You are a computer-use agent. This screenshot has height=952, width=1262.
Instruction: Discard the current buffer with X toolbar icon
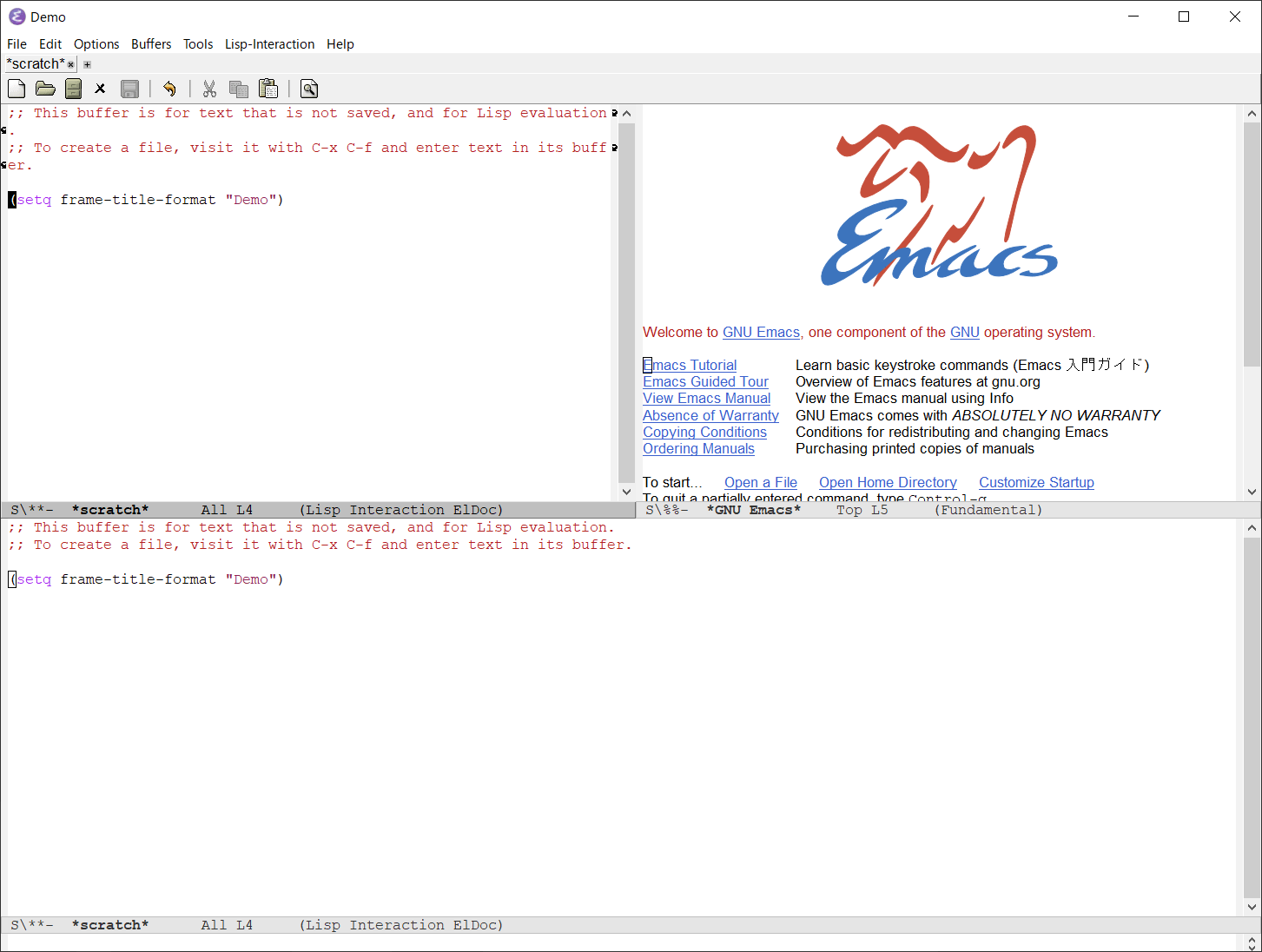pos(100,89)
